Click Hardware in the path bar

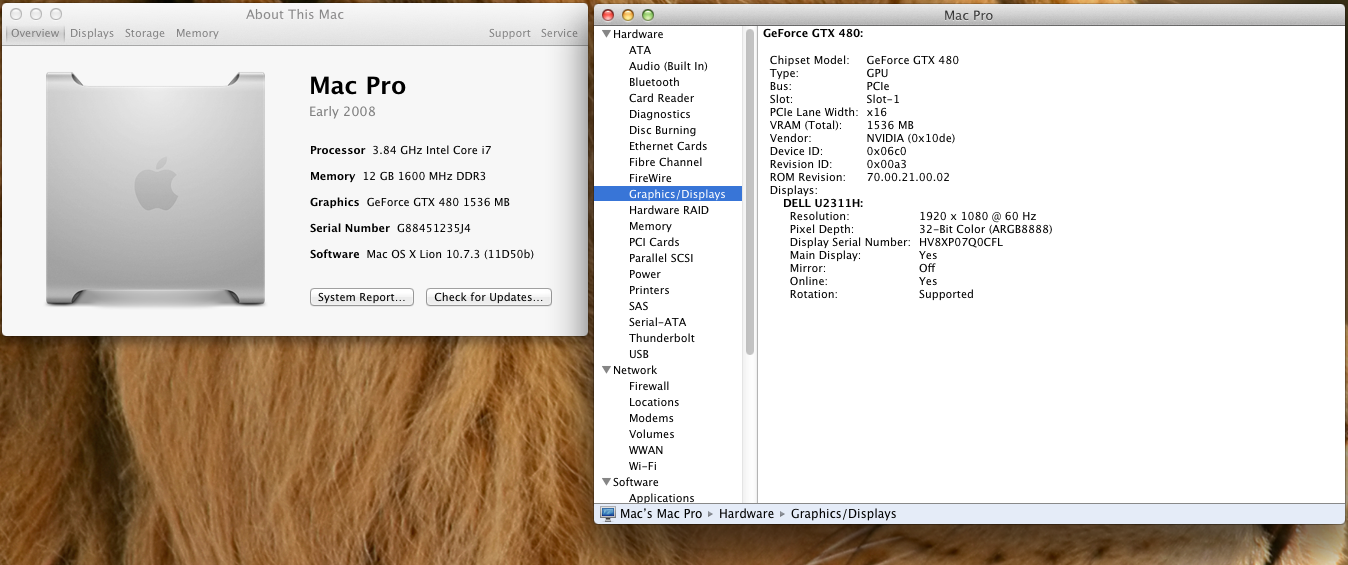pos(746,513)
